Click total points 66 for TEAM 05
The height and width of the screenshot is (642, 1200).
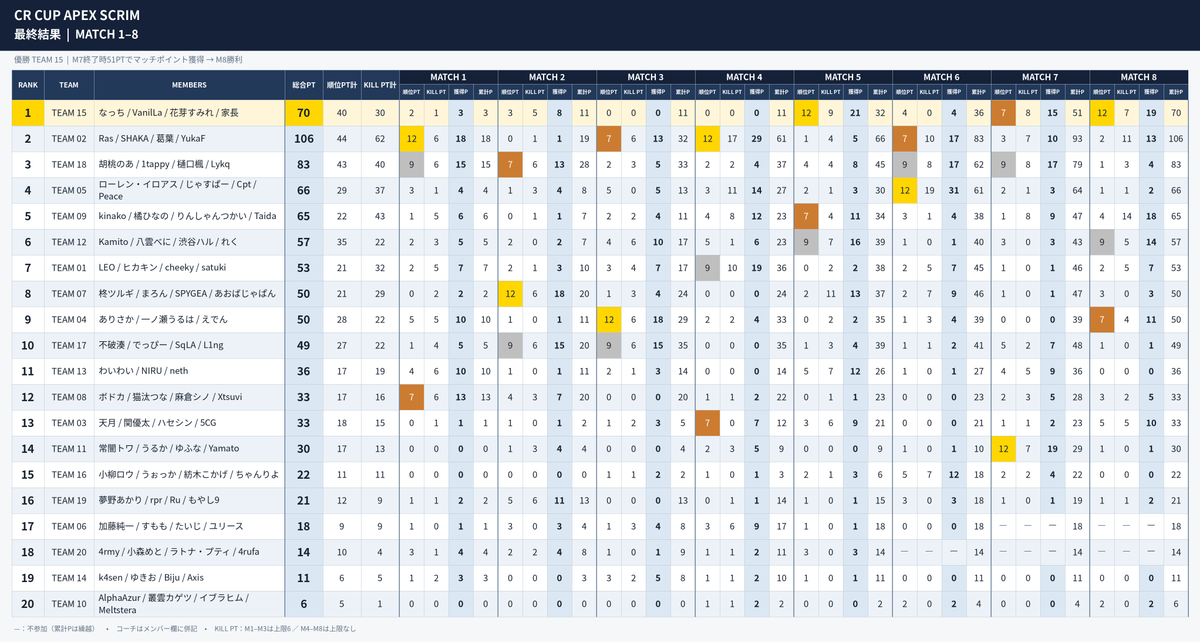click(x=303, y=191)
